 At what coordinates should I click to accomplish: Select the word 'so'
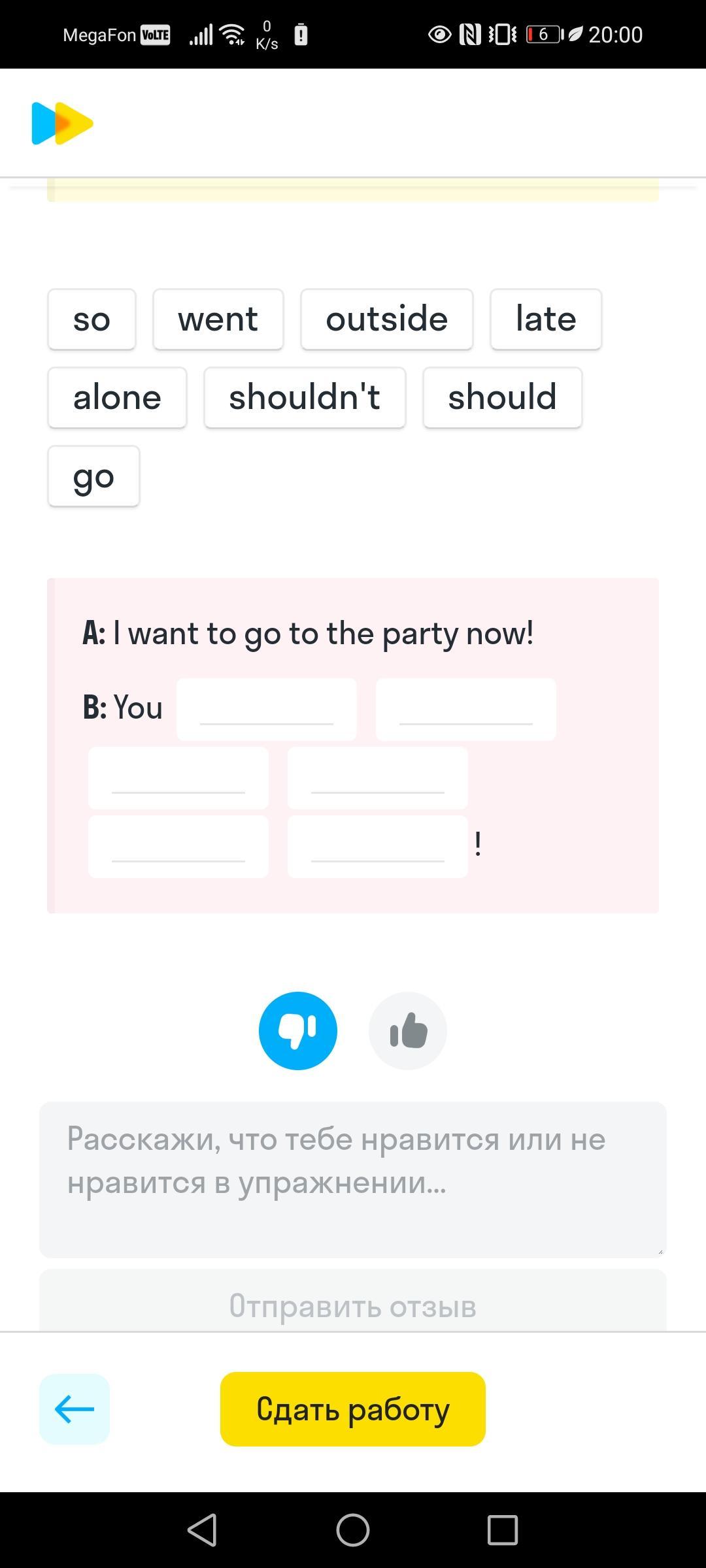92,319
